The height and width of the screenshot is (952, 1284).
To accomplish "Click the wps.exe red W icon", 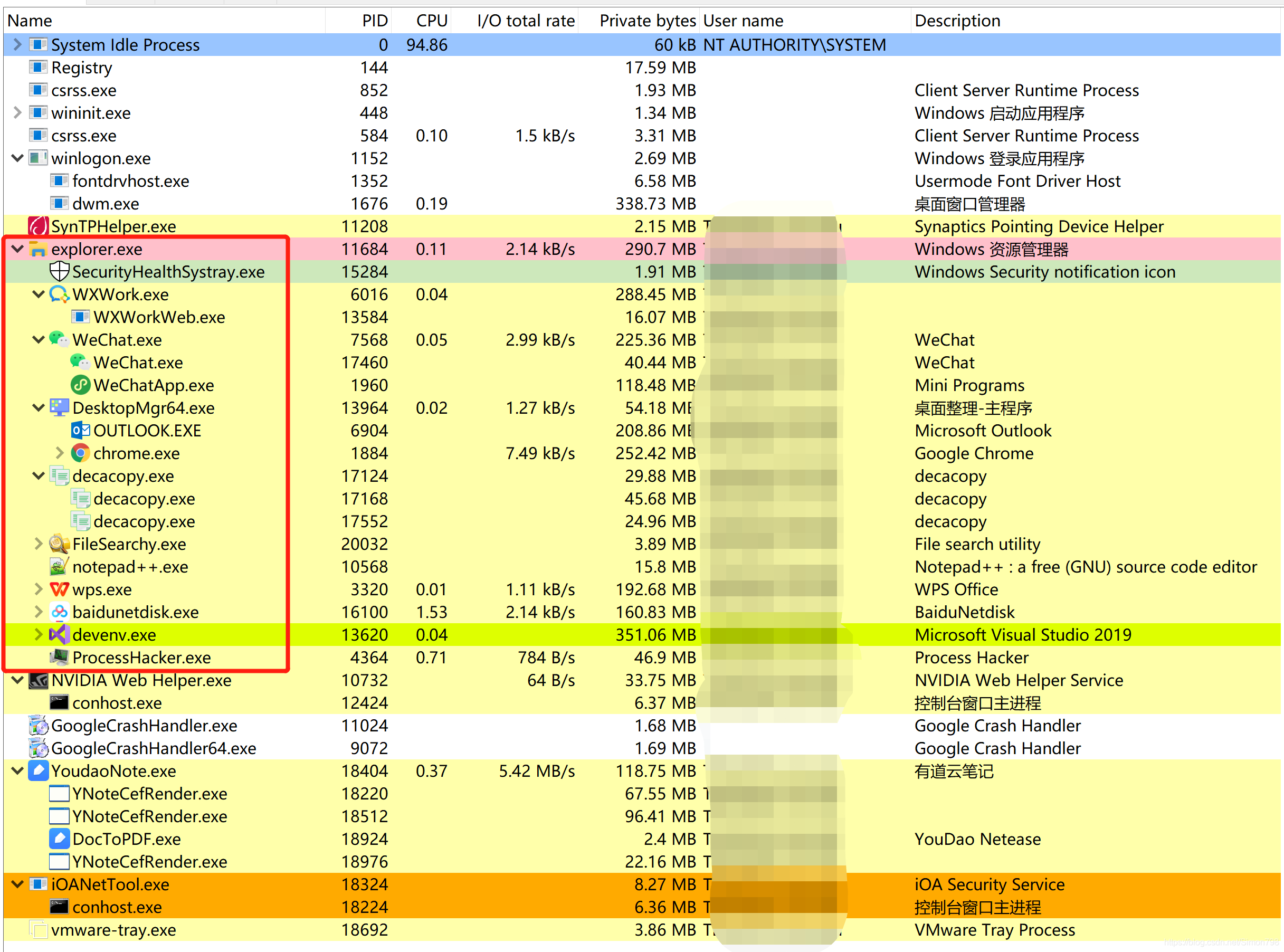I will pos(59,589).
